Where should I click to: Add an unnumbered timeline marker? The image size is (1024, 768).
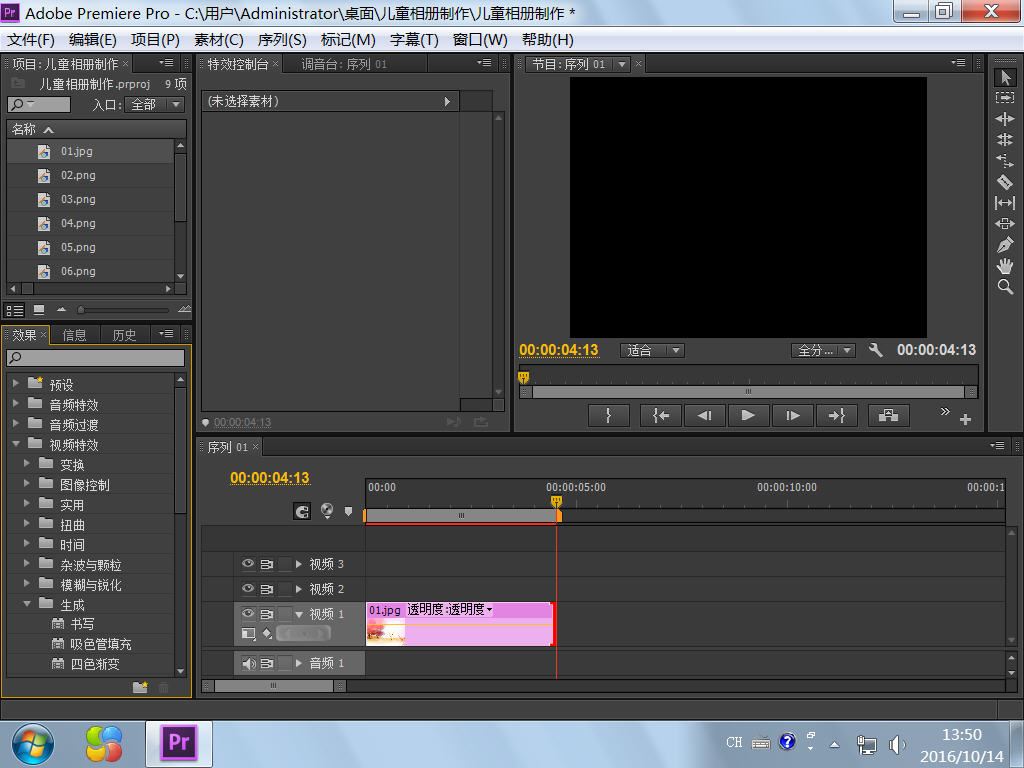tap(348, 511)
